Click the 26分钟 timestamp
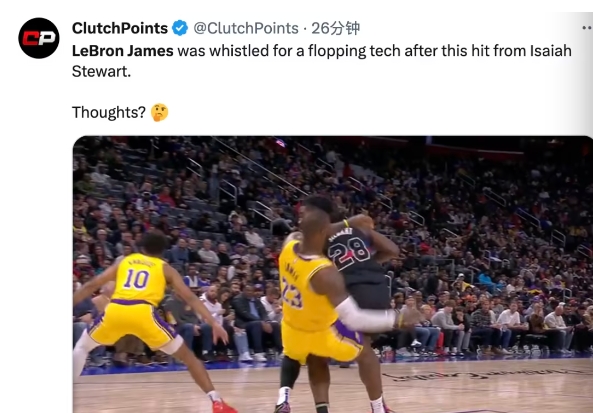This screenshot has height=413, width=593. 335,28
